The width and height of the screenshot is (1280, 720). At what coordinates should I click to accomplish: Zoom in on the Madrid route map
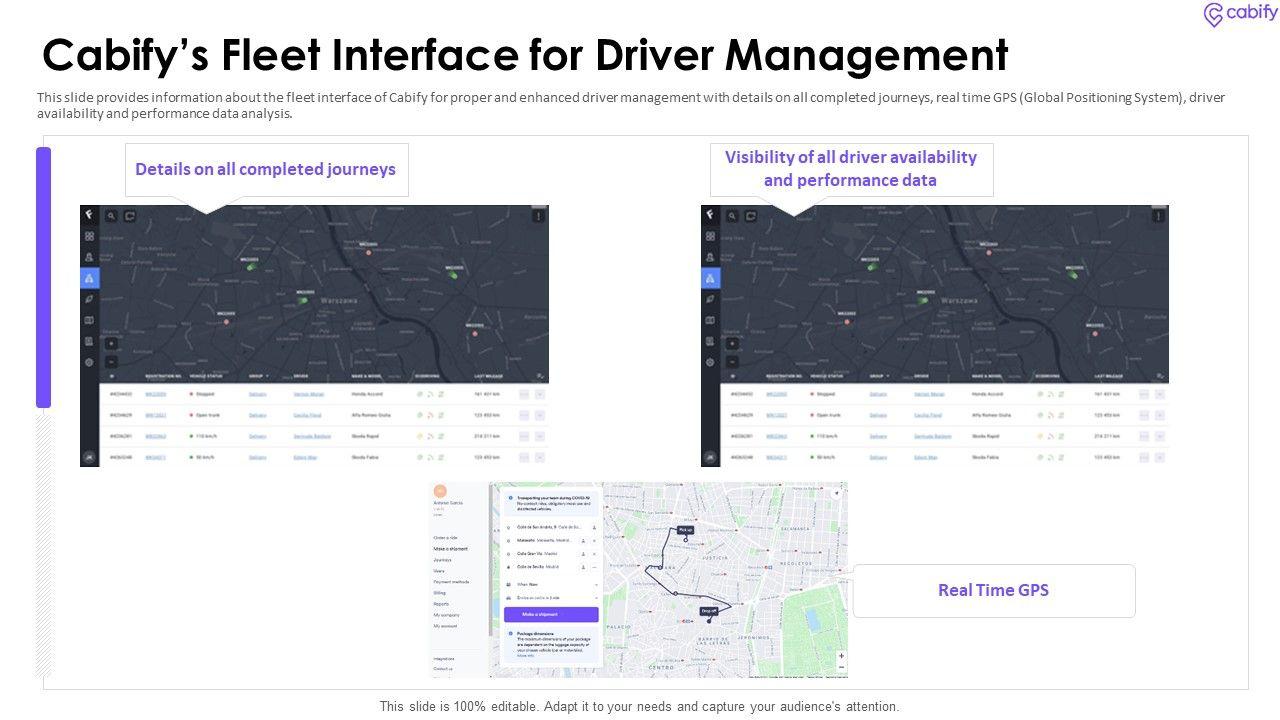click(841, 656)
